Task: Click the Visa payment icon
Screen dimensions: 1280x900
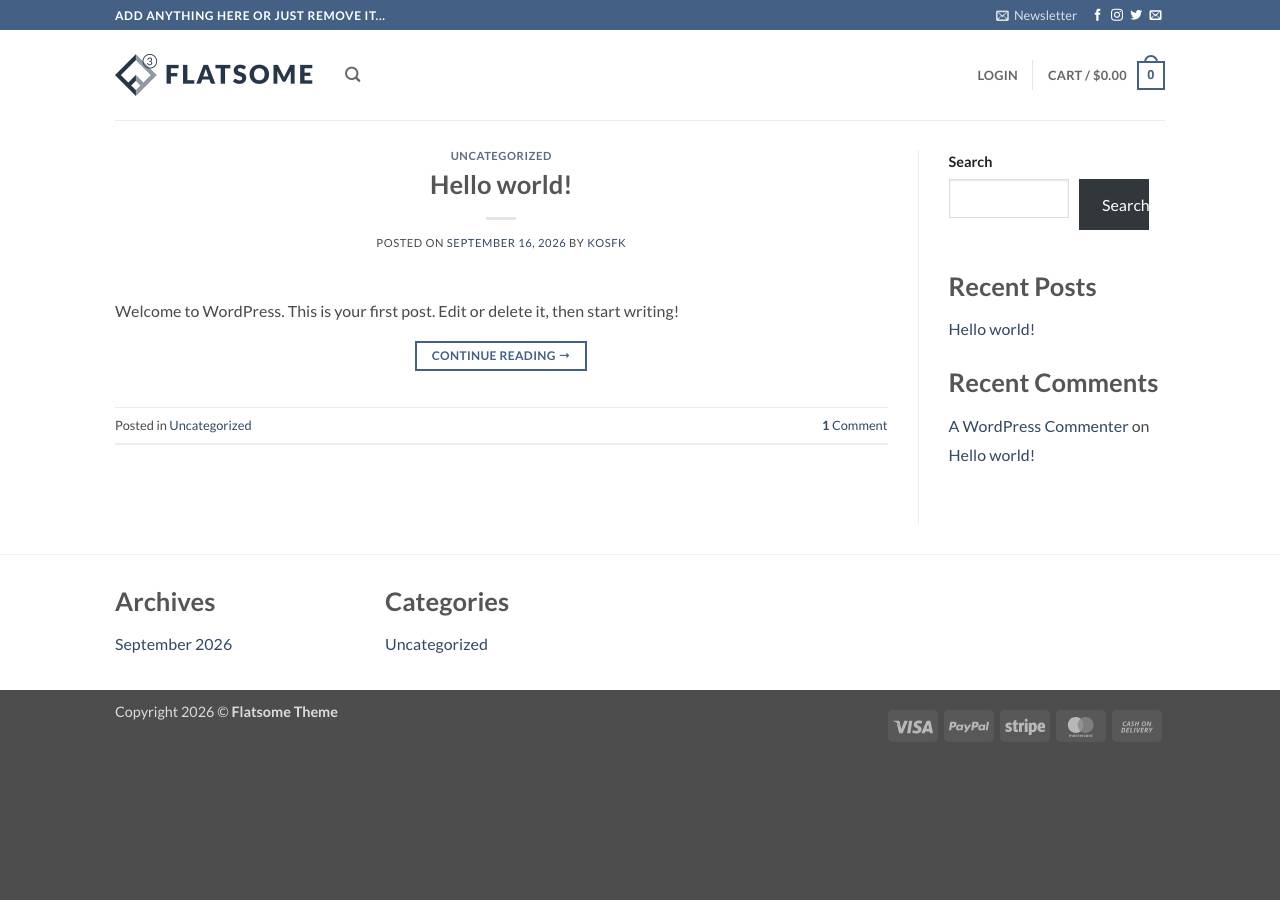Action: [x=913, y=726]
